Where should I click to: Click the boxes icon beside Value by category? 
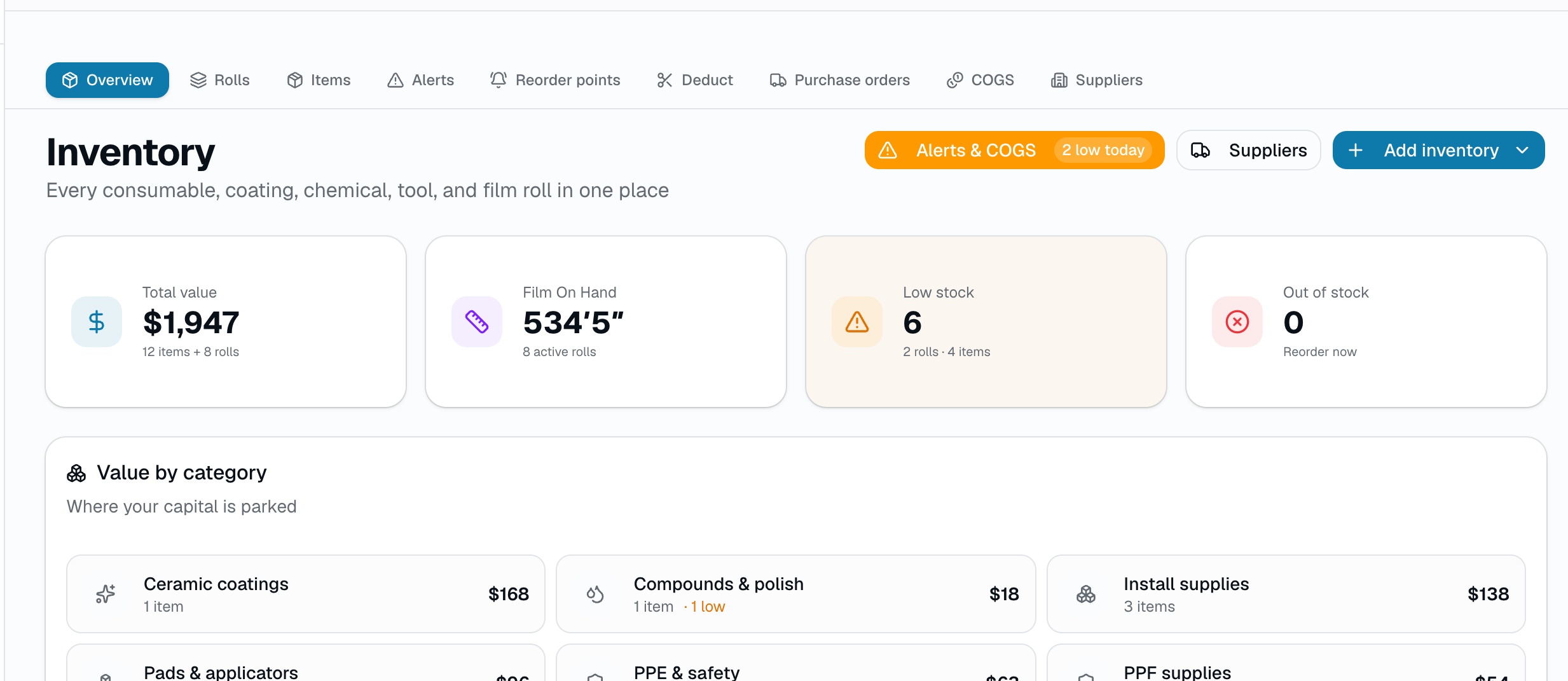tap(76, 473)
